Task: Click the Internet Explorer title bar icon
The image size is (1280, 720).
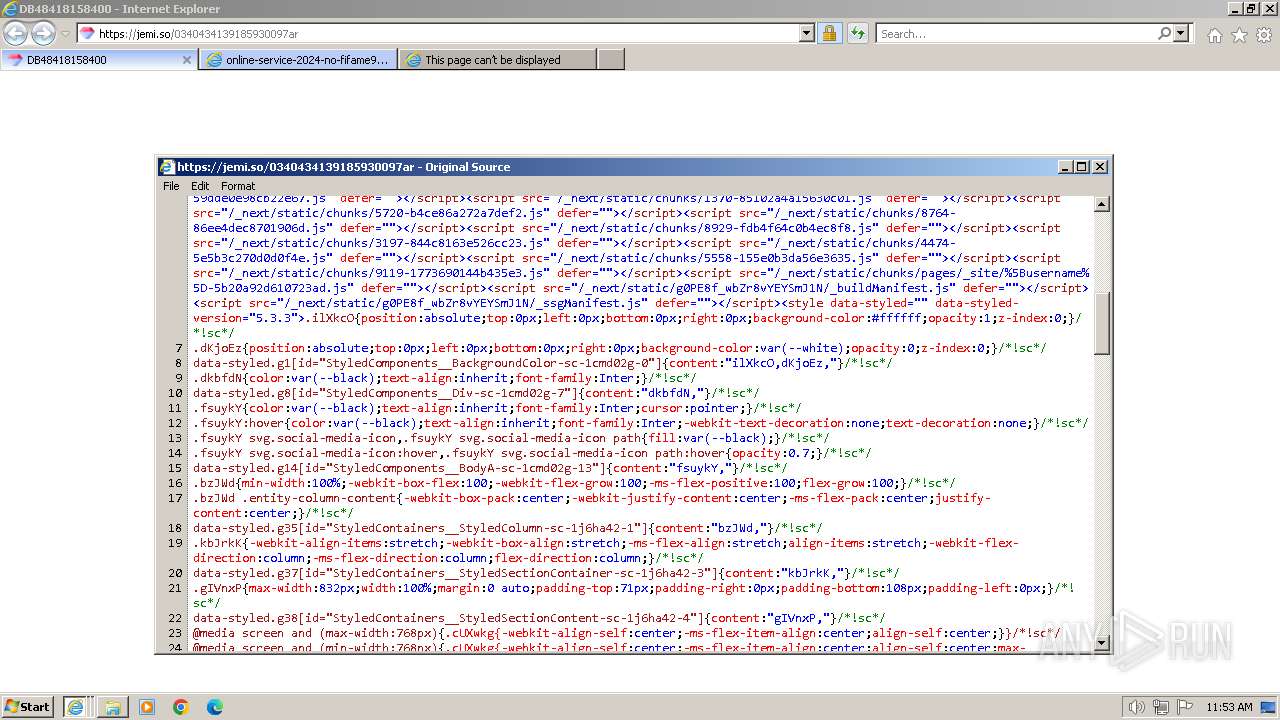Action: click(x=9, y=8)
